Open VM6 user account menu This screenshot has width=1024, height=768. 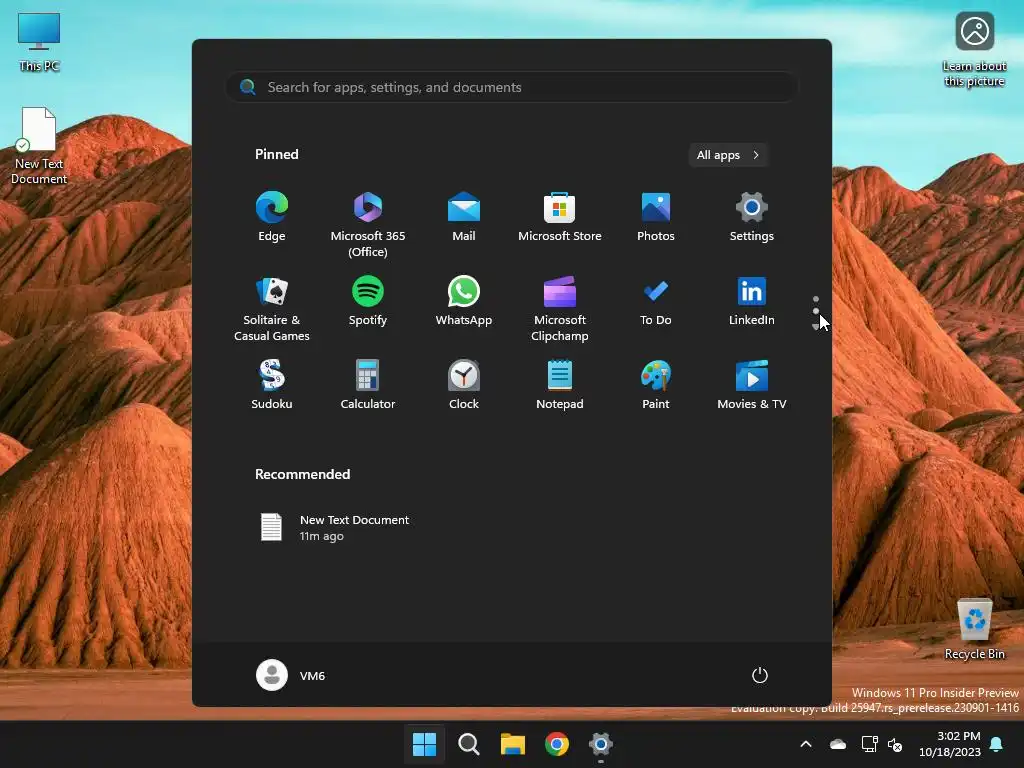click(291, 675)
